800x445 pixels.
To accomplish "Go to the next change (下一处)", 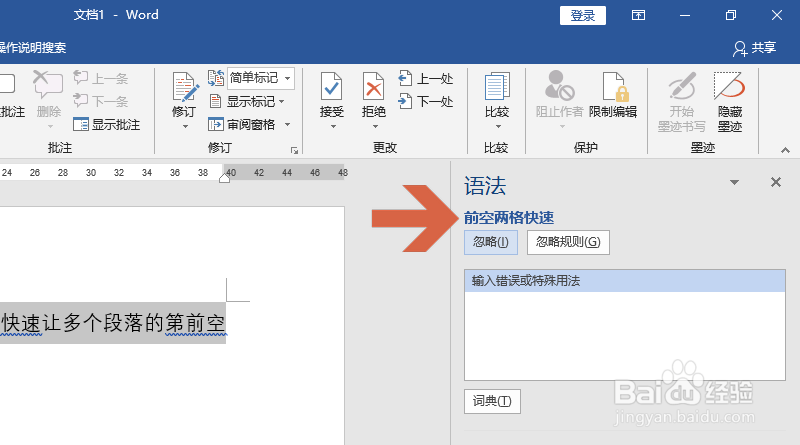I will tap(426, 101).
